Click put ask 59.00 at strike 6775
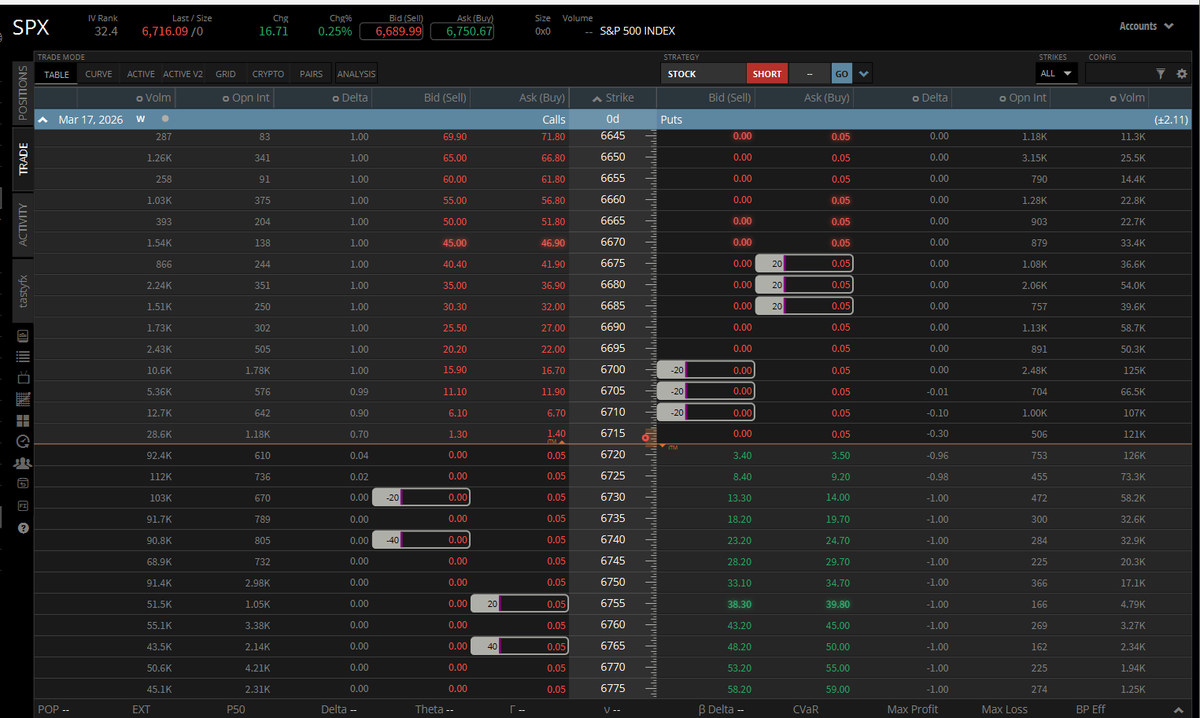Viewport: 1200px width, 718px height. click(x=837, y=689)
